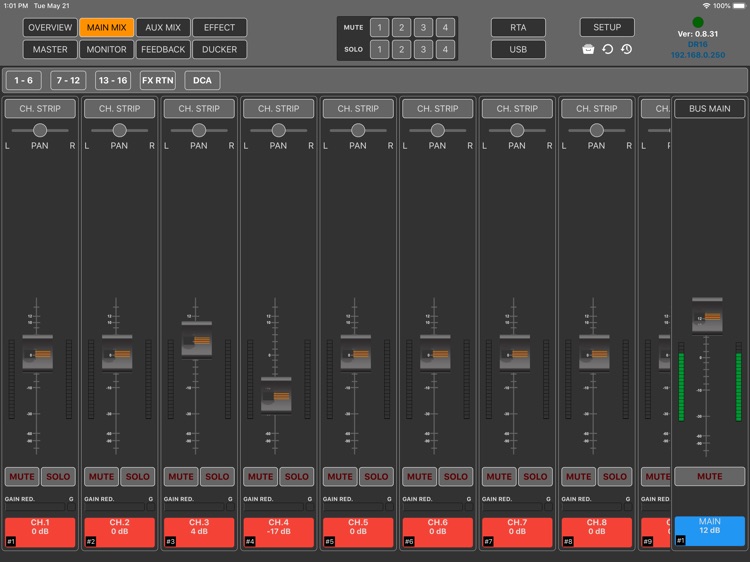Select the CH.3 4 dB channel label

(199, 532)
